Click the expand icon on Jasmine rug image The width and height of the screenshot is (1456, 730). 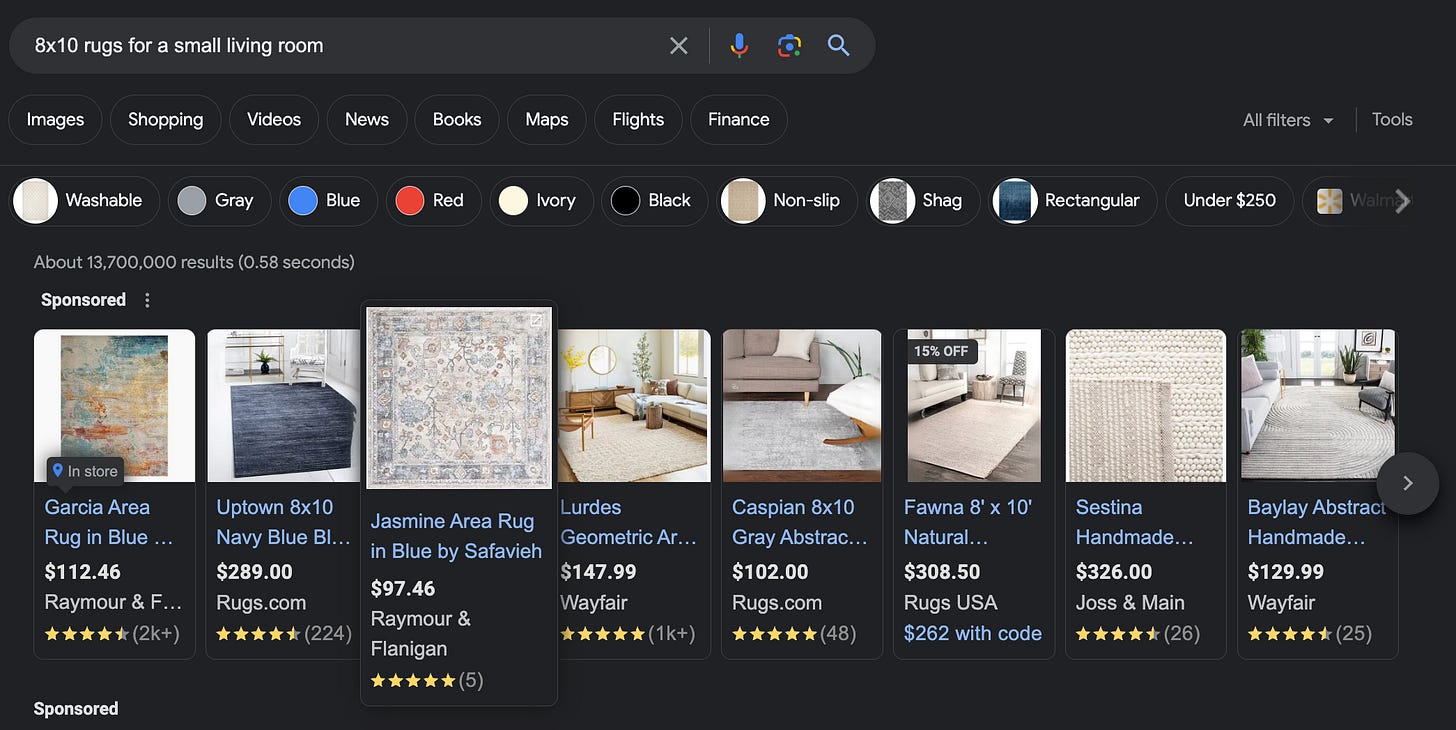536,321
